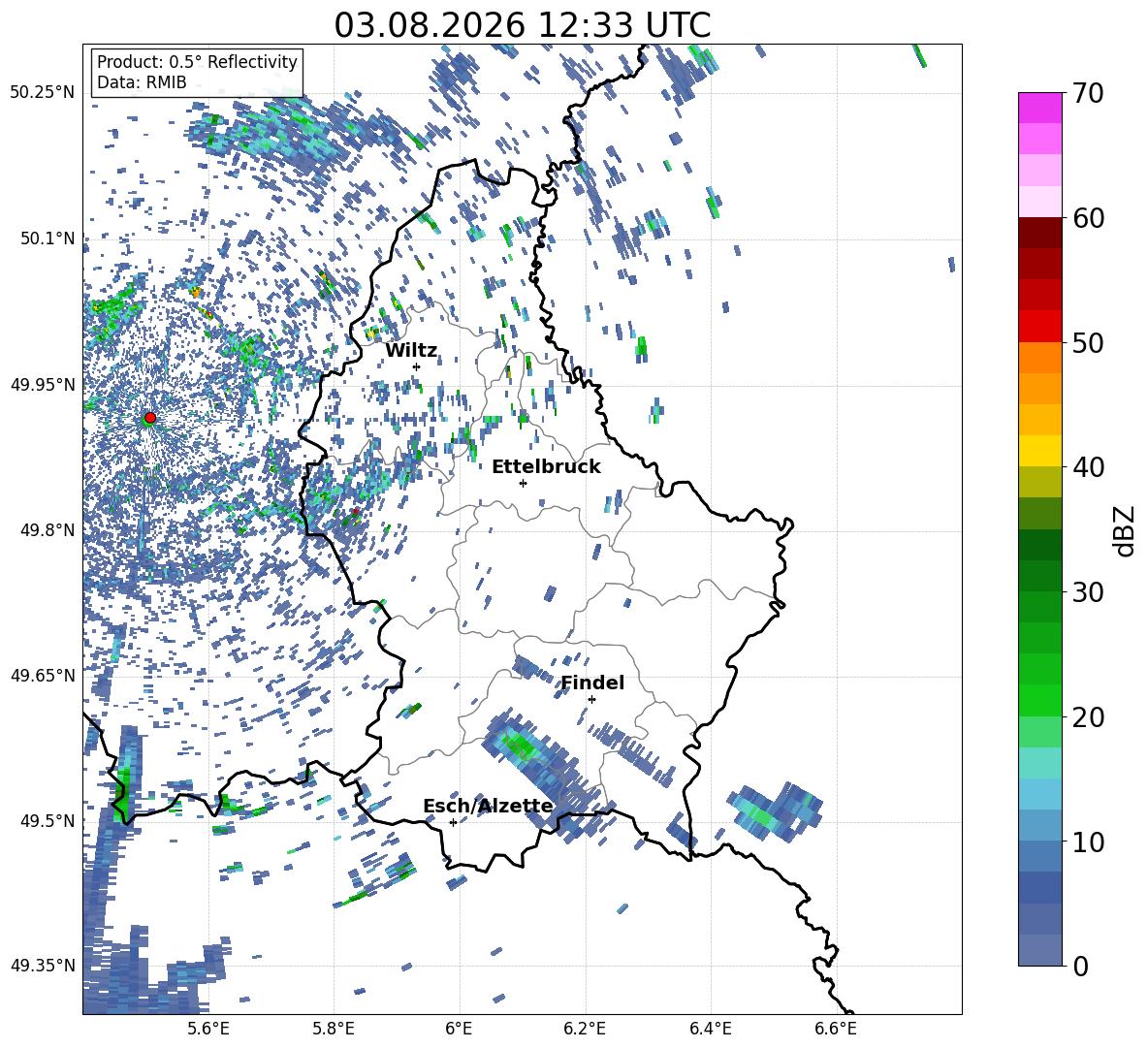Screen dimensions: 1148x1048
Task: Click the magenta 70 dBZ colorbar swatch
Action: pyautogui.click(x=1039, y=108)
